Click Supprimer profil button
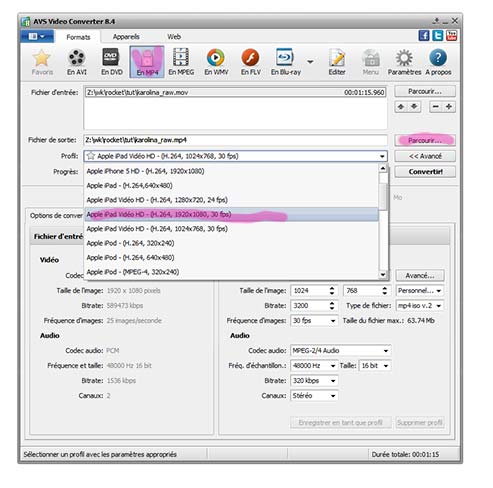Image resolution: width=493 pixels, height=488 pixels. click(x=420, y=423)
